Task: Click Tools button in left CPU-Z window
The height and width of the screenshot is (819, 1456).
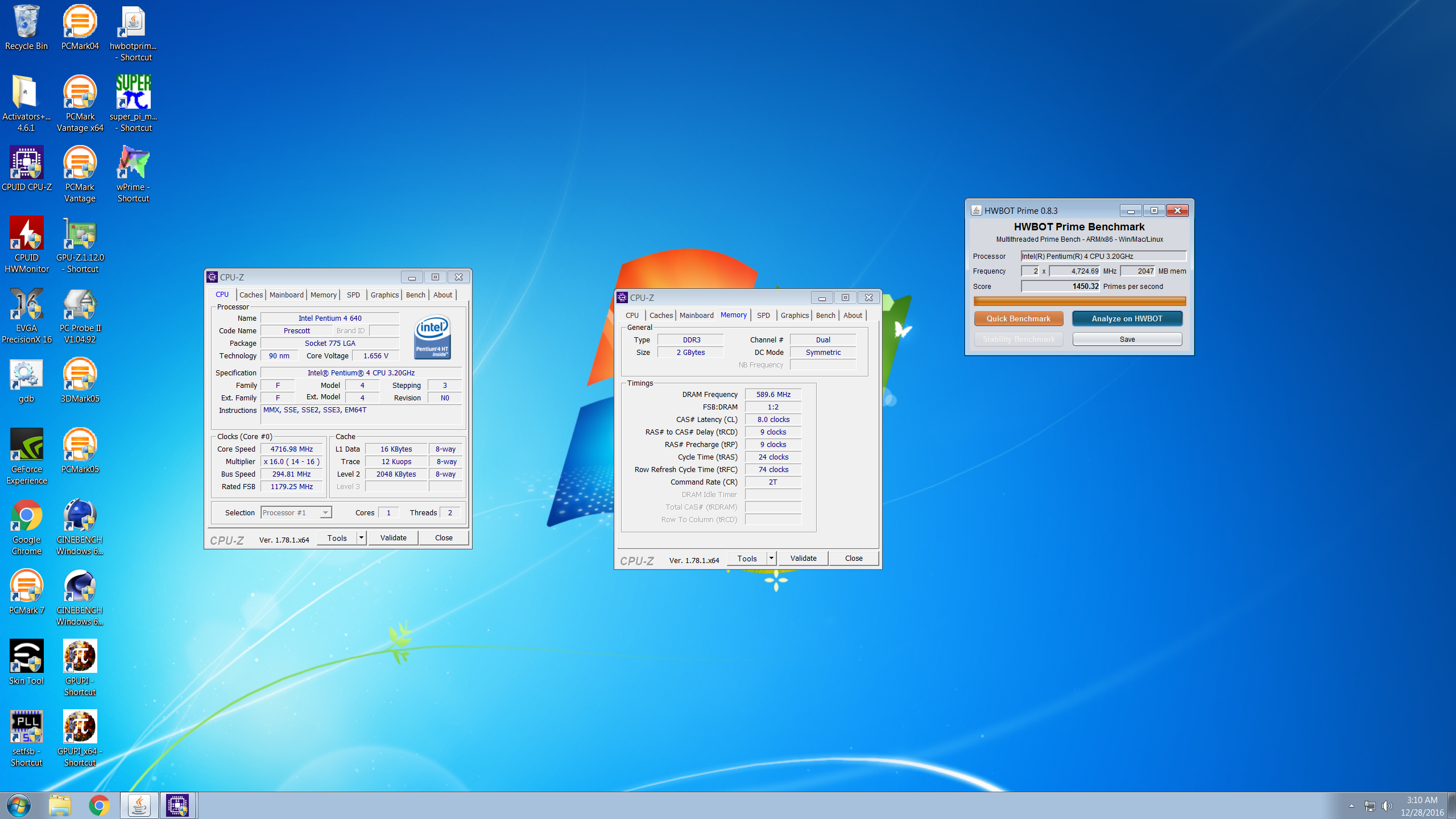Action: pyautogui.click(x=337, y=537)
